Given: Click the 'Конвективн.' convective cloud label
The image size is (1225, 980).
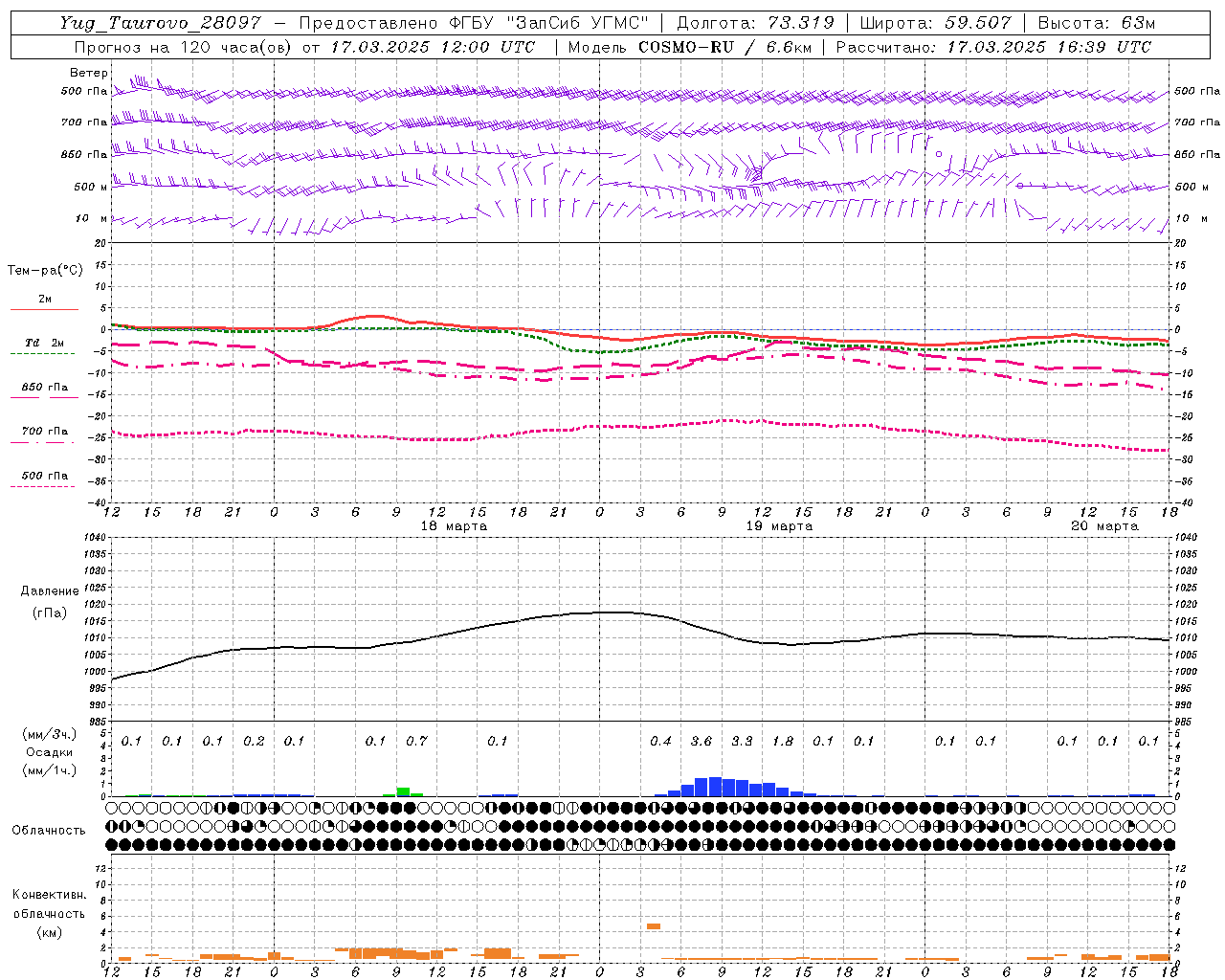Looking at the screenshot, I should pyautogui.click(x=49, y=895).
